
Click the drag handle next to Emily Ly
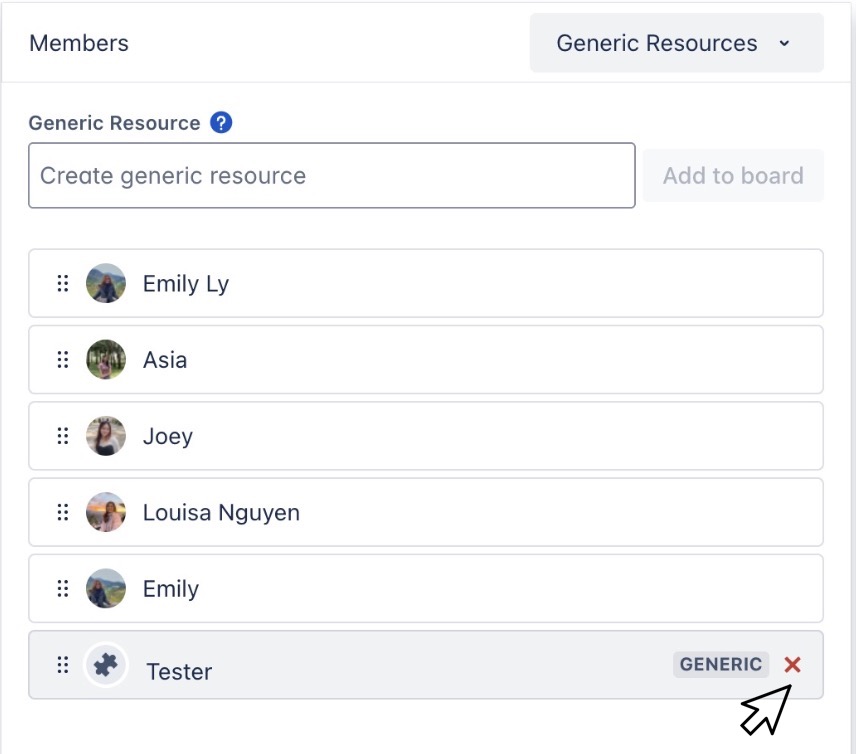(62, 283)
